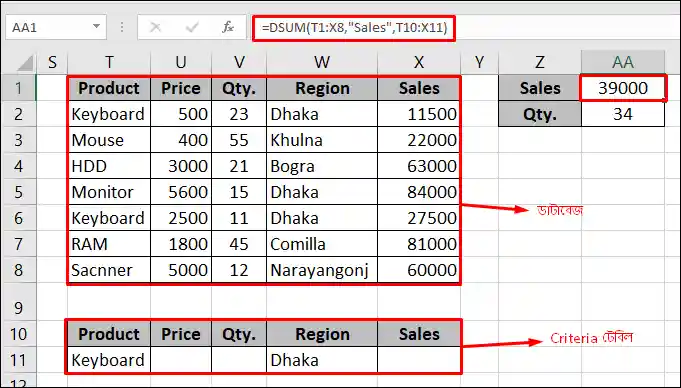Select the Keyboard criteria cell in row 11
This screenshot has height=388, width=681.
pyautogui.click(x=109, y=360)
